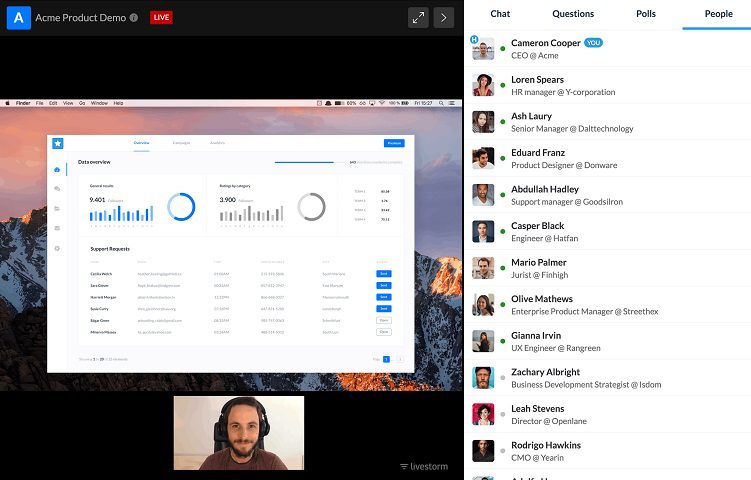
Task: Open the settings gear in dashboard sidebar
Action: point(57,248)
